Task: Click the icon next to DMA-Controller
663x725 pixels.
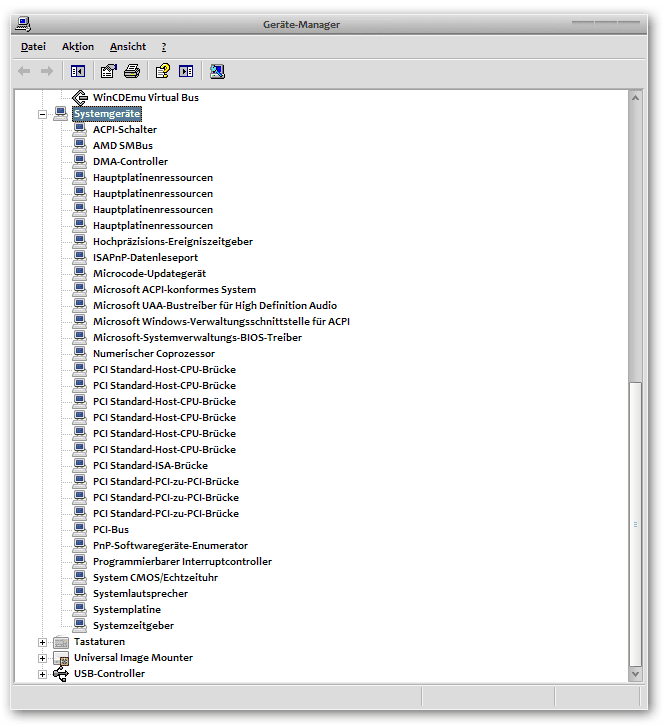Action: click(x=80, y=161)
